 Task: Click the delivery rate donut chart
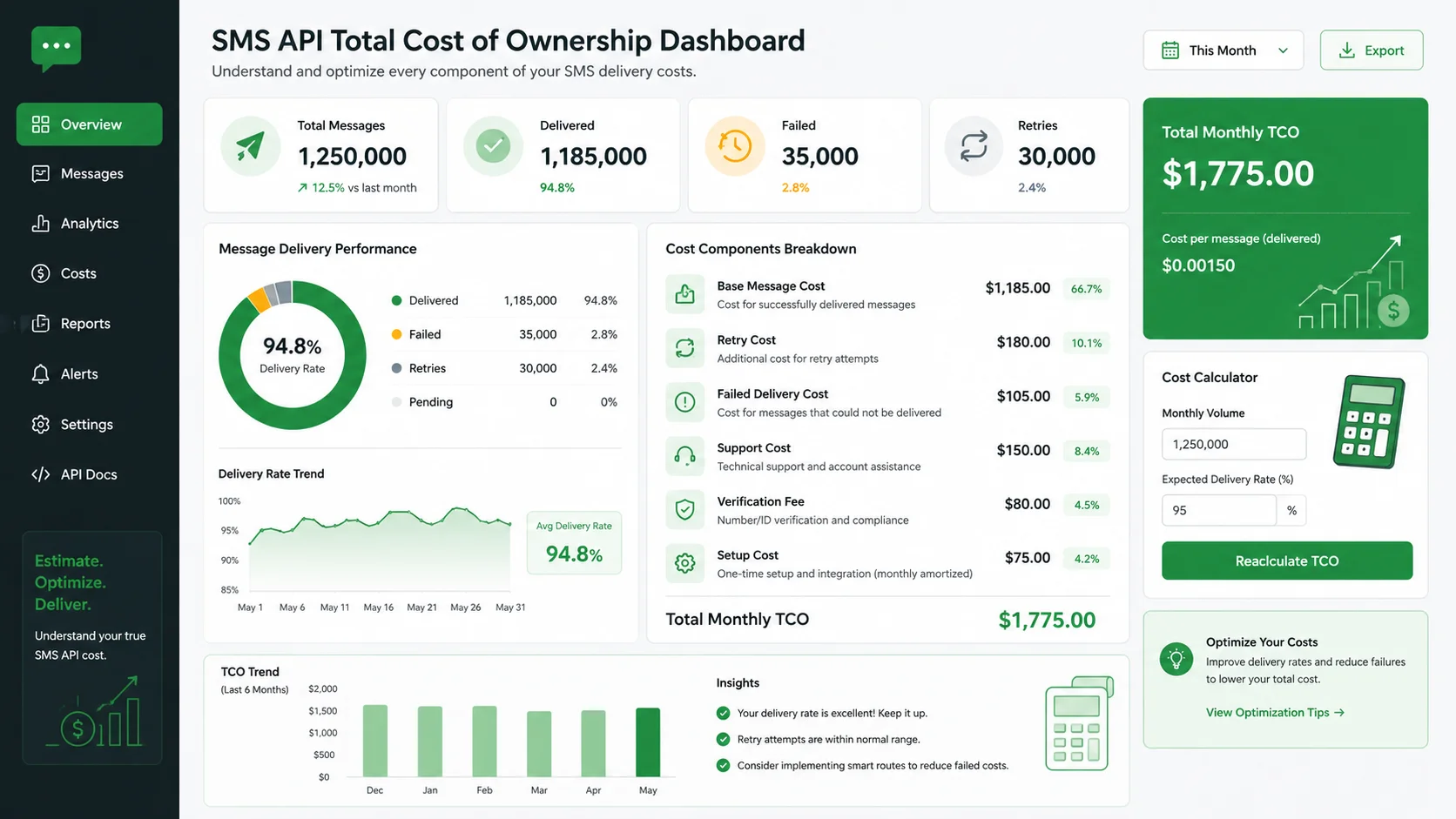(x=293, y=355)
